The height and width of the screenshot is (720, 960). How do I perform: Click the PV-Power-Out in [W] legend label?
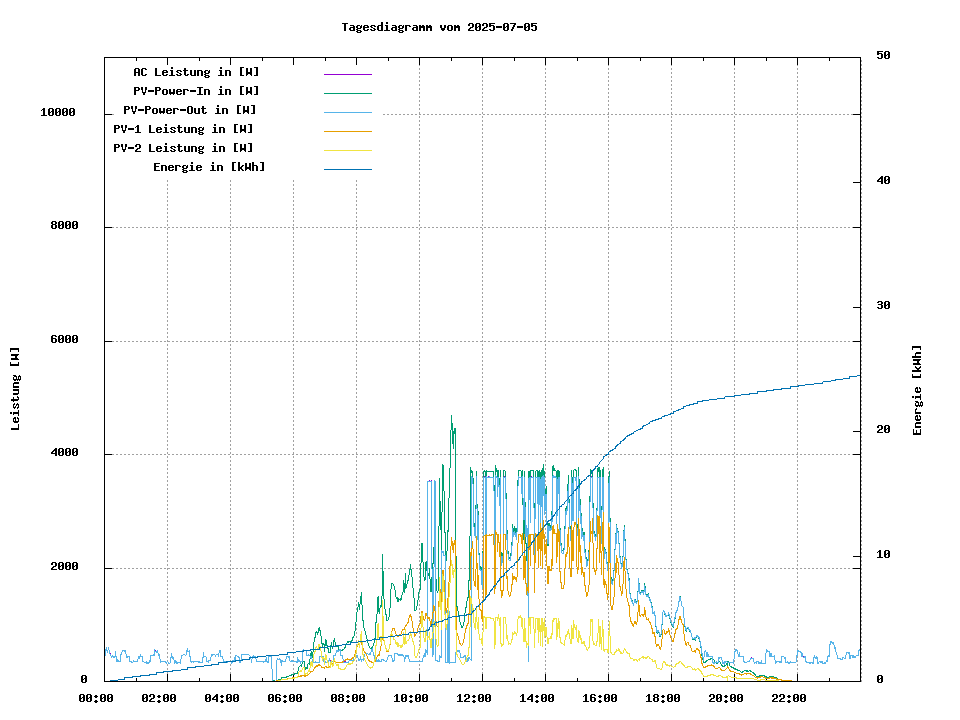190,110
